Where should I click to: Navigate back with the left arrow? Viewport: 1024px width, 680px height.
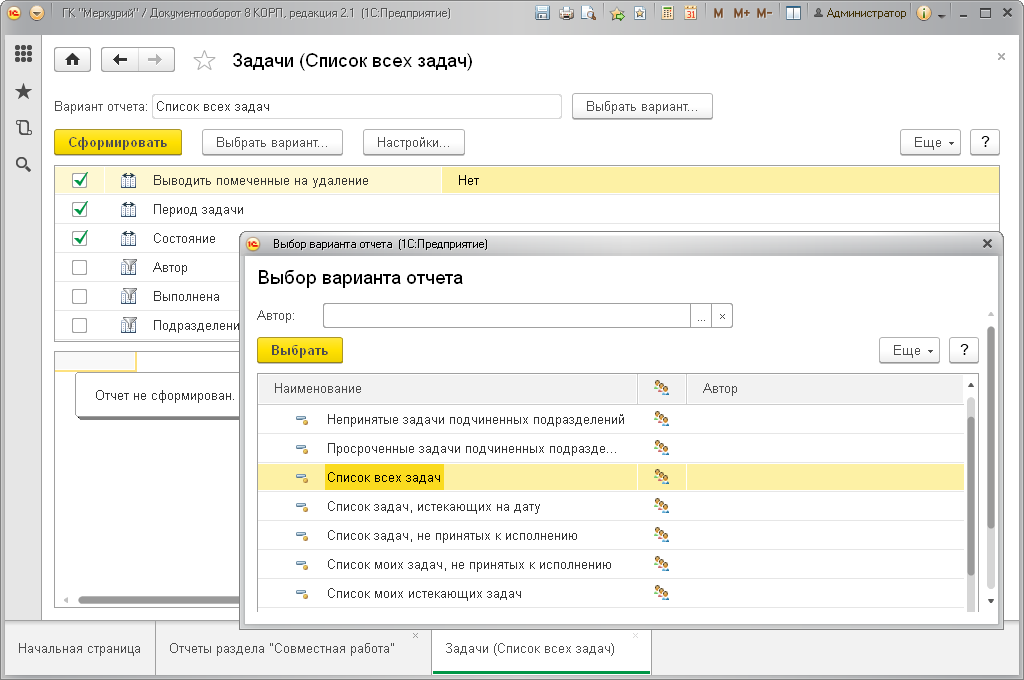point(120,60)
